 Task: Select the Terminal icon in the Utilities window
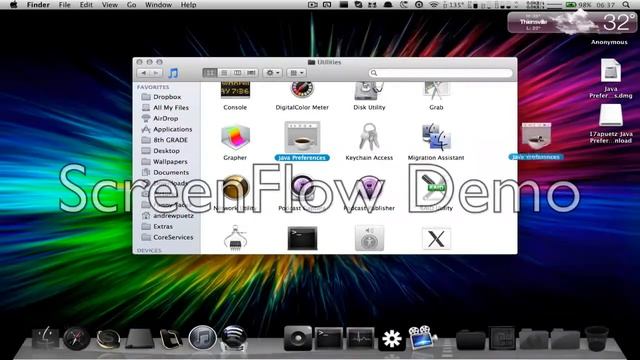302,238
